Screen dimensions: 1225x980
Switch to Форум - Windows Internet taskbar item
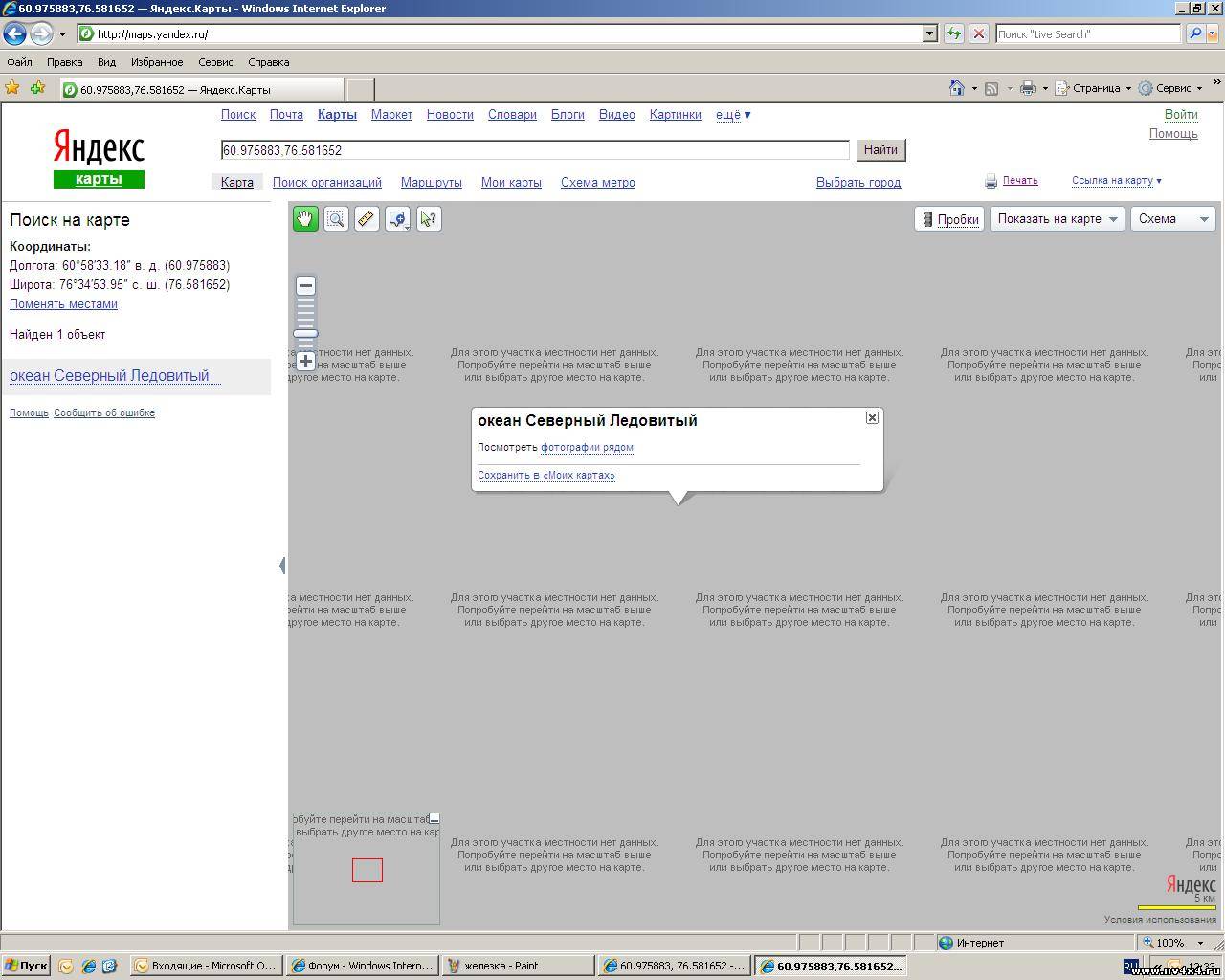point(363,966)
